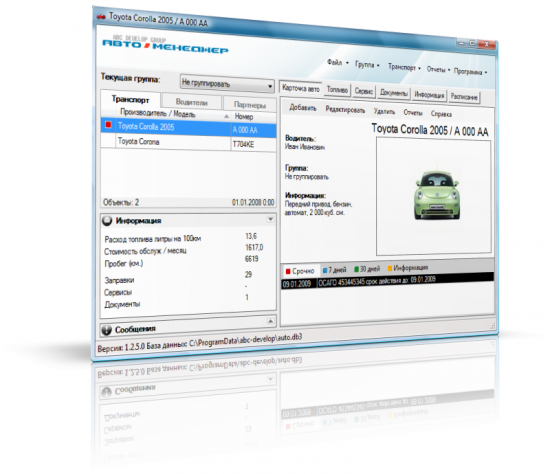Click the Объекты: 2 status text

(121, 202)
